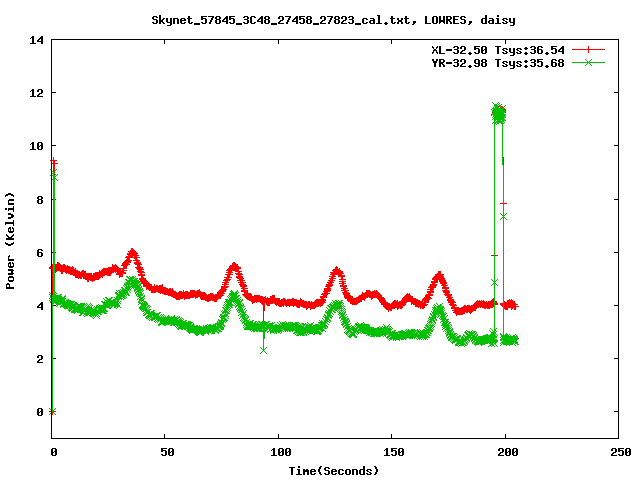Click y-axis tick label 2
Image resolution: width=640 pixels, height=480 pixels.
(40, 359)
